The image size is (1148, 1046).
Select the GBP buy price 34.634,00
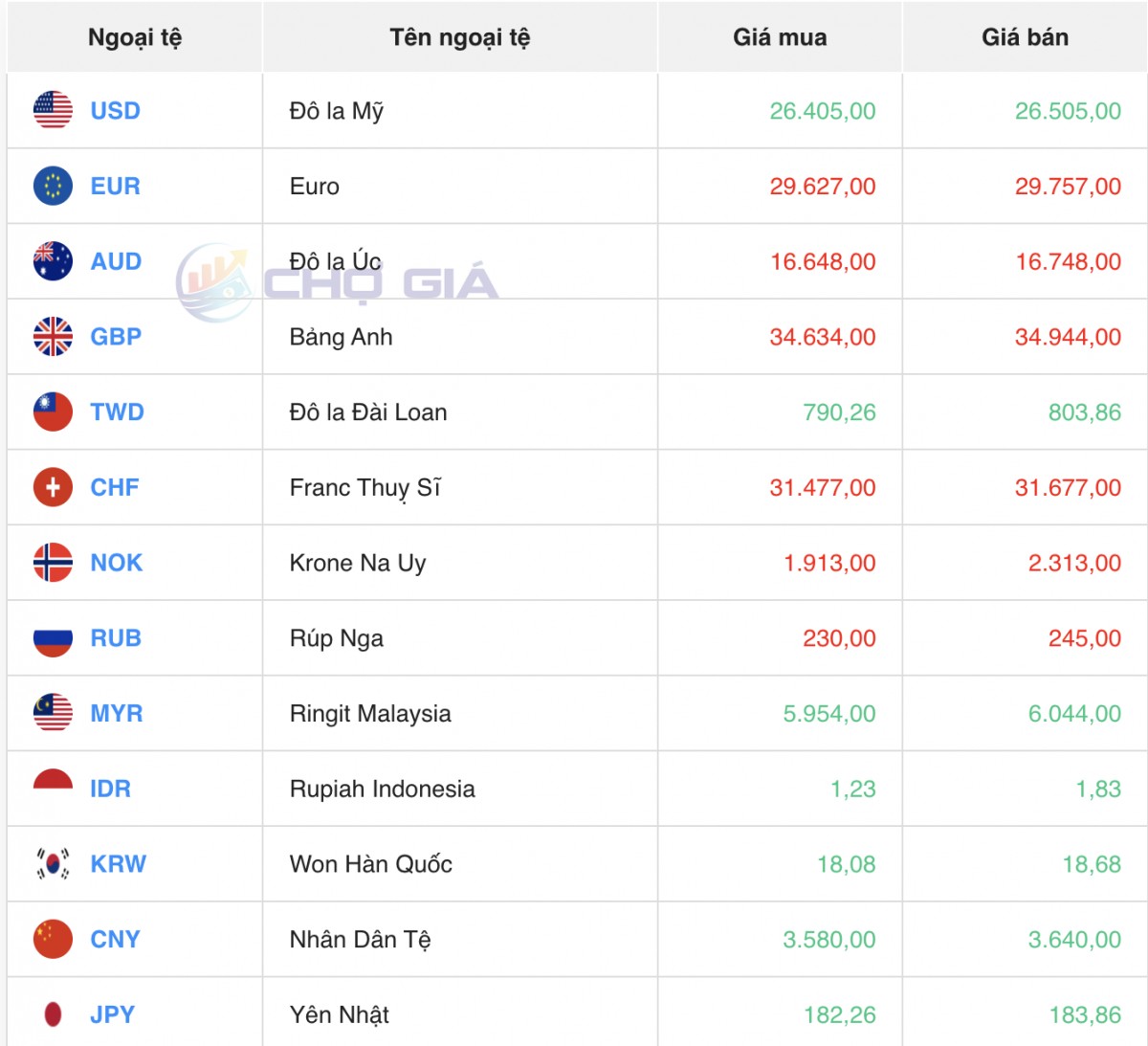coord(822,337)
